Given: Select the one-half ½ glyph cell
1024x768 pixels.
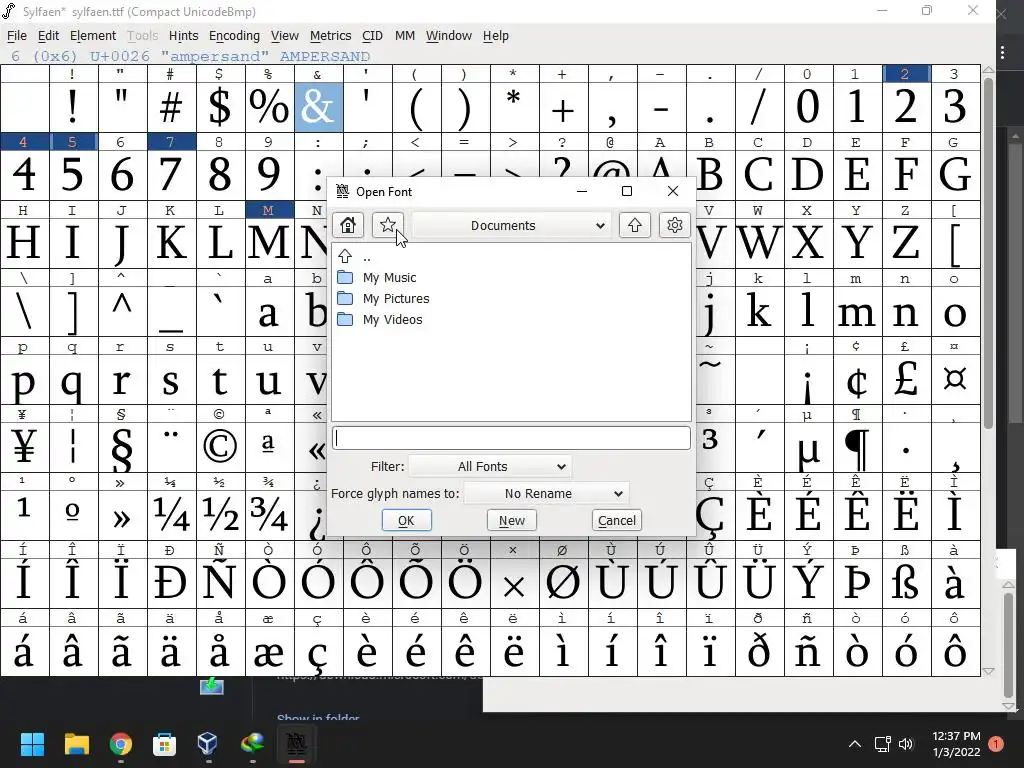Looking at the screenshot, I should pyautogui.click(x=220, y=515).
